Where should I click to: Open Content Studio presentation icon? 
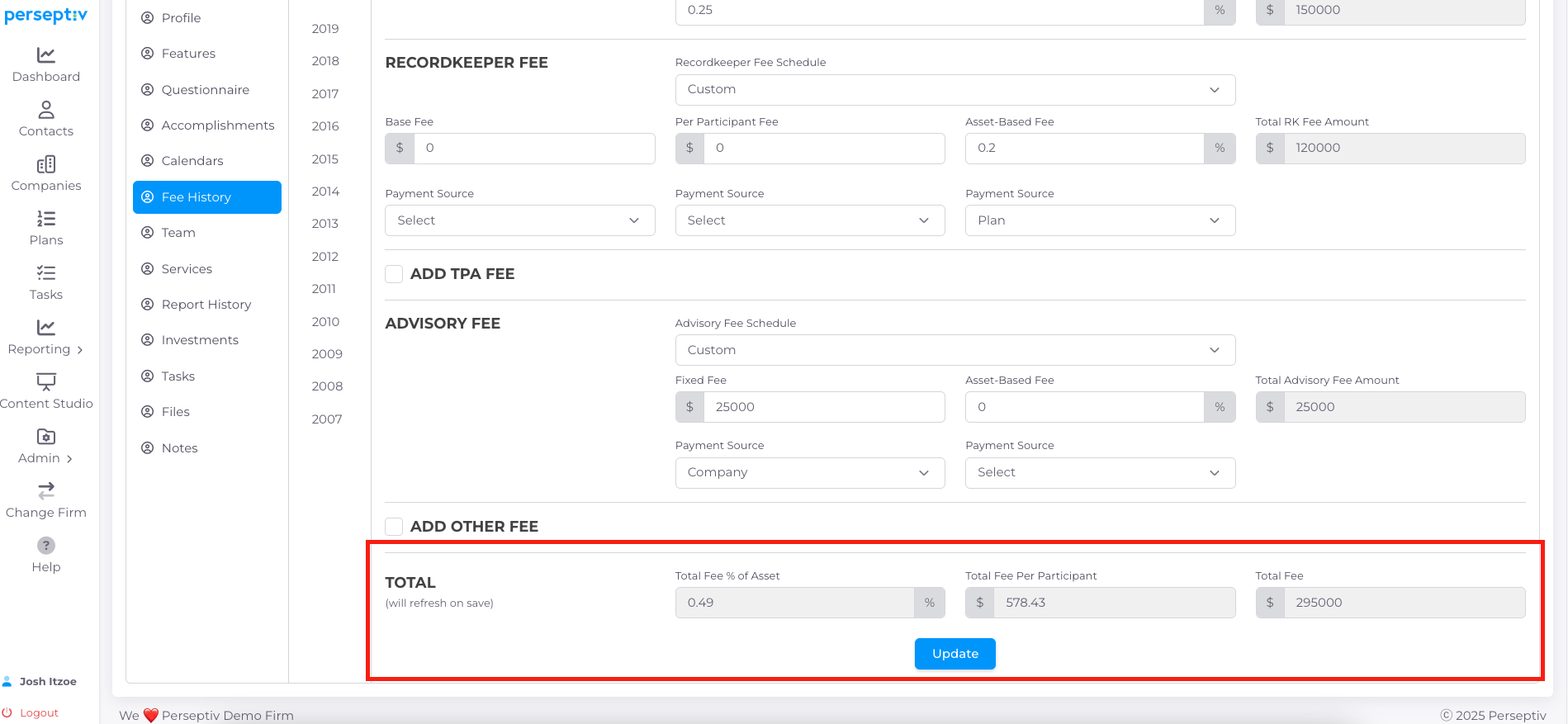click(x=46, y=382)
